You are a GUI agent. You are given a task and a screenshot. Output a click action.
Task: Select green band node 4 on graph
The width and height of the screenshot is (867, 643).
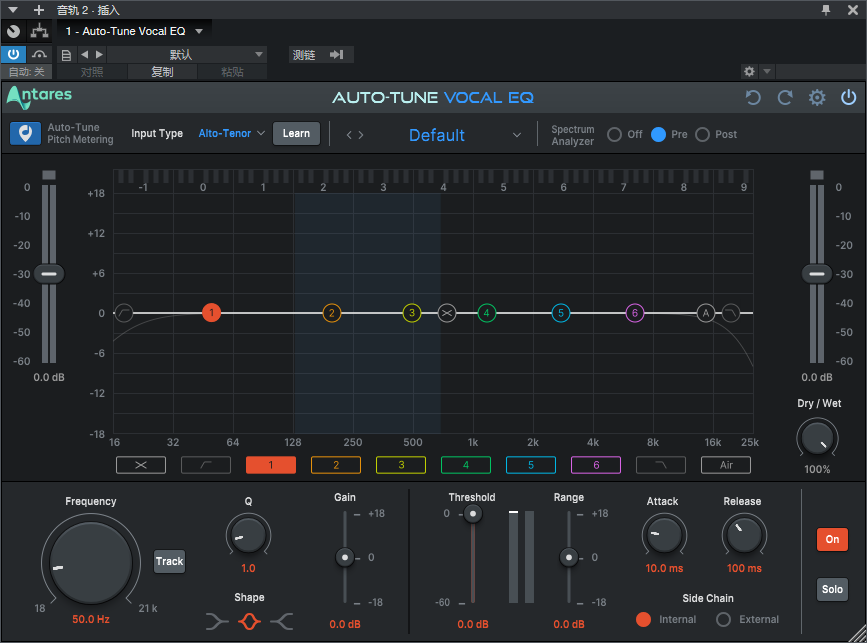coord(487,313)
